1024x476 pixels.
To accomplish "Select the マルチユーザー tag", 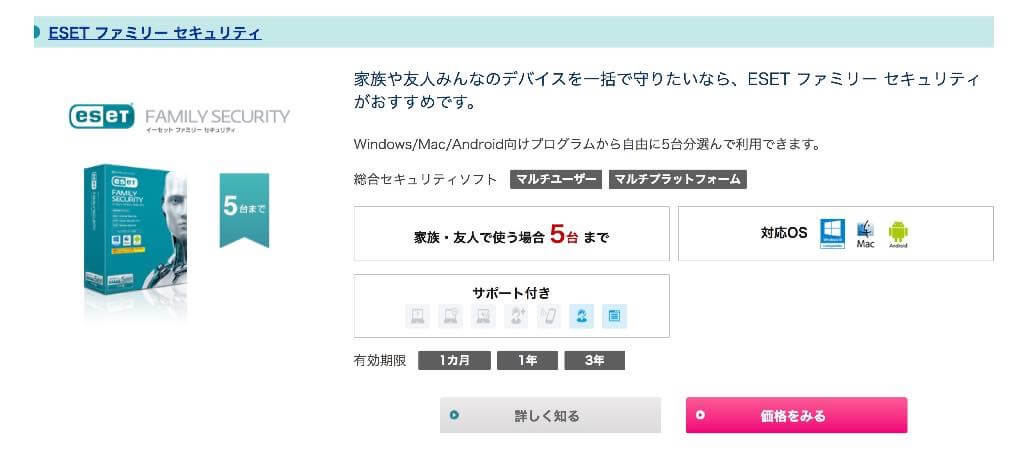I will tap(556, 180).
